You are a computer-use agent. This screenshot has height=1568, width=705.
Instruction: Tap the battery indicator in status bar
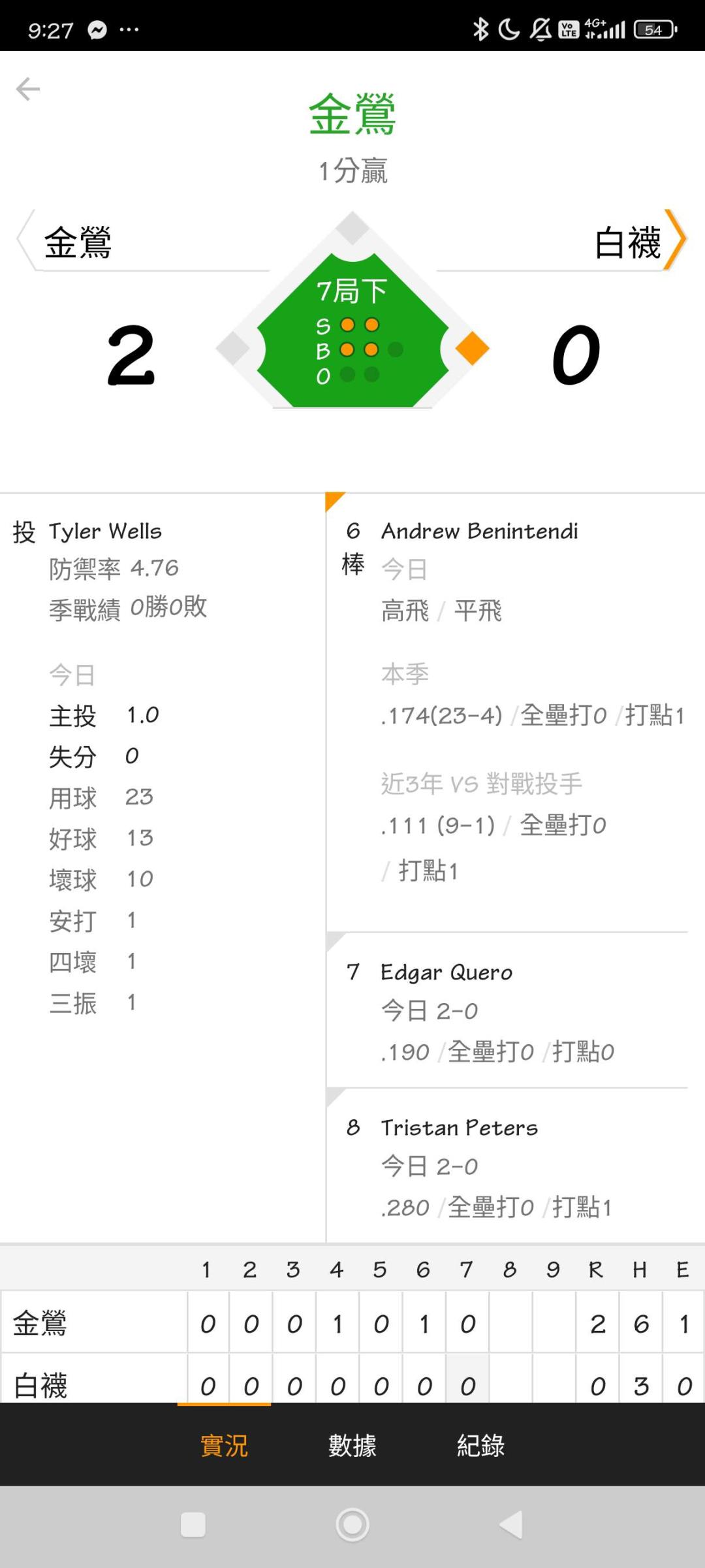tap(655, 29)
